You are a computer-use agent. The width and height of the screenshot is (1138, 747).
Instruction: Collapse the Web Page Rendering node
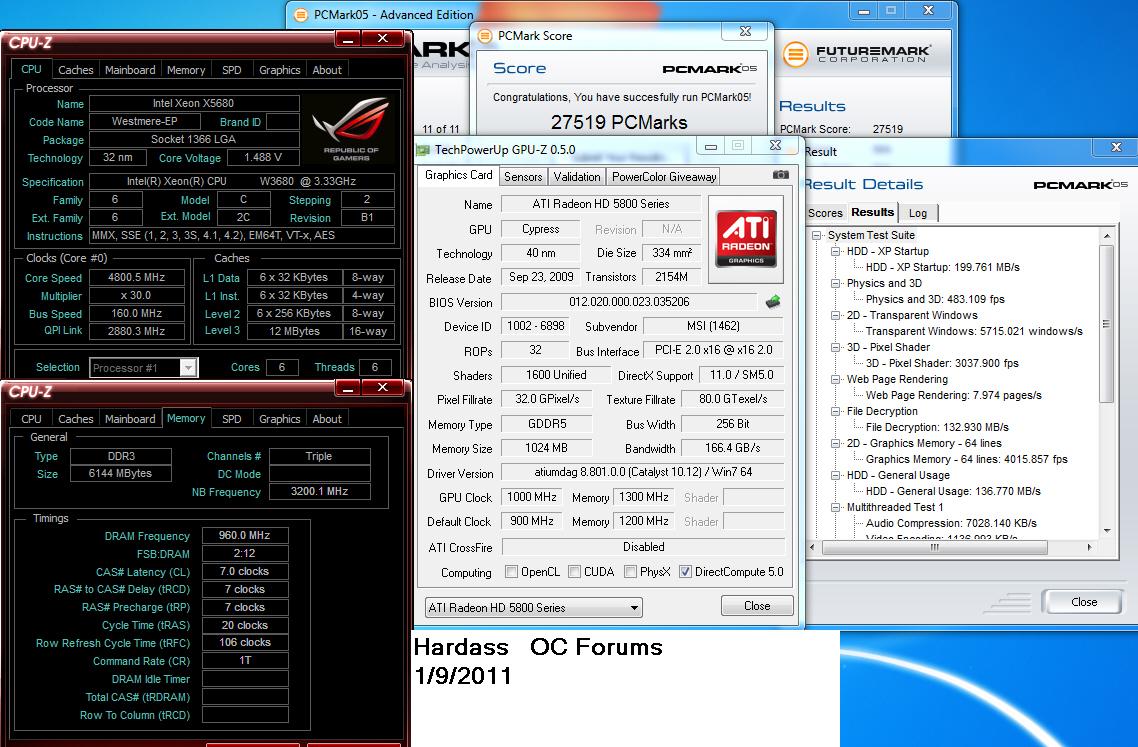(835, 379)
